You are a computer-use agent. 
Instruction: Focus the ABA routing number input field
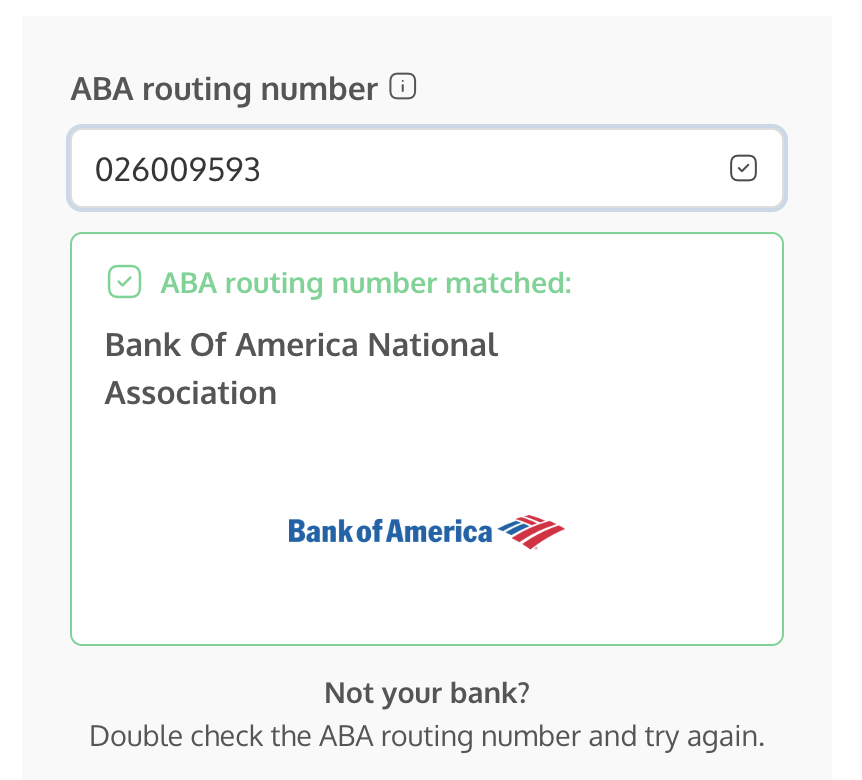pos(426,169)
